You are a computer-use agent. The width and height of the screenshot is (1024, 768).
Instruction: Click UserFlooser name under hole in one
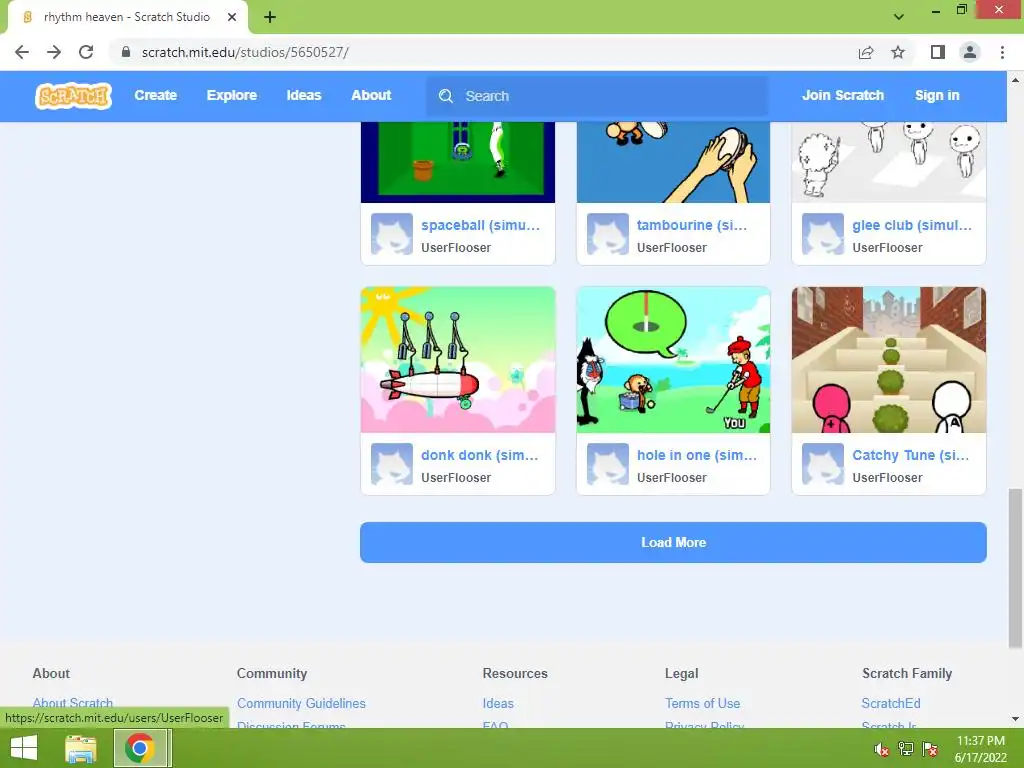click(671, 477)
